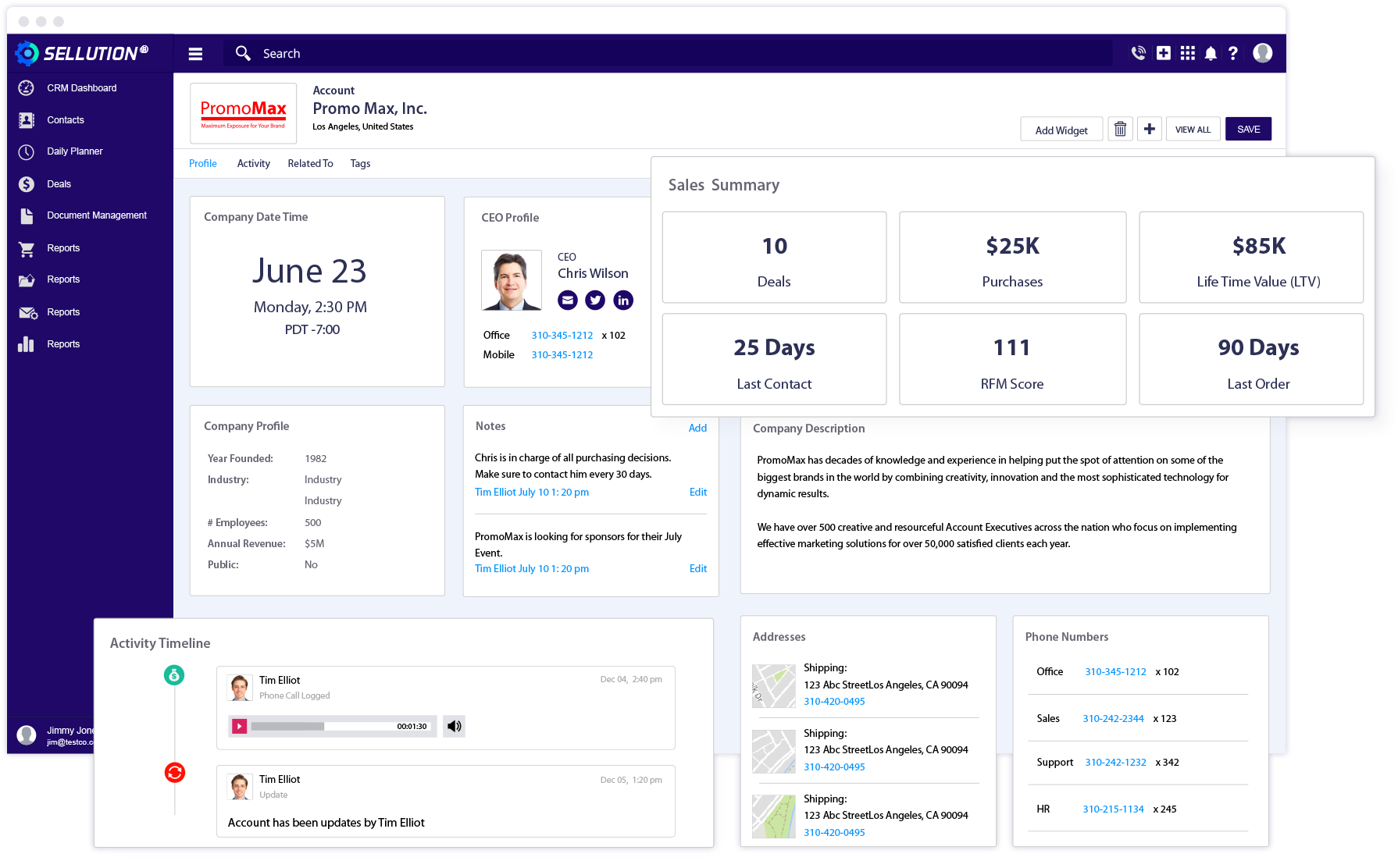Viewport: 1398px width, 868px height.
Task: Edit the note about July Event sponsors
Action: [698, 568]
